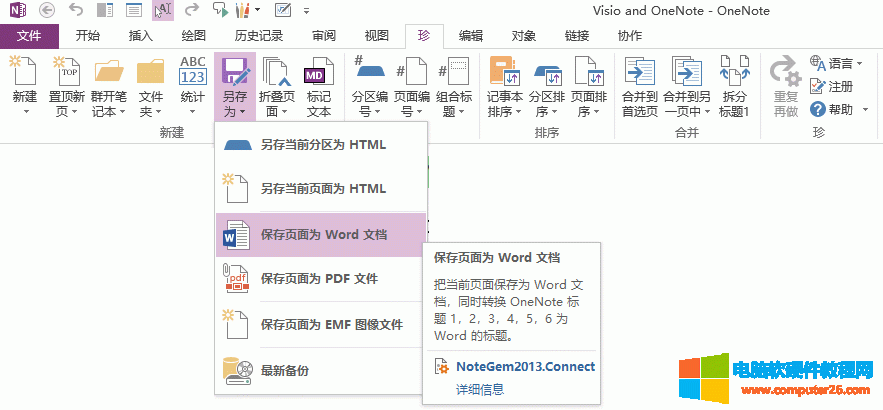The image size is (883, 410).
Task: Click the 标记文本 MD markdown button
Action: 319,87
